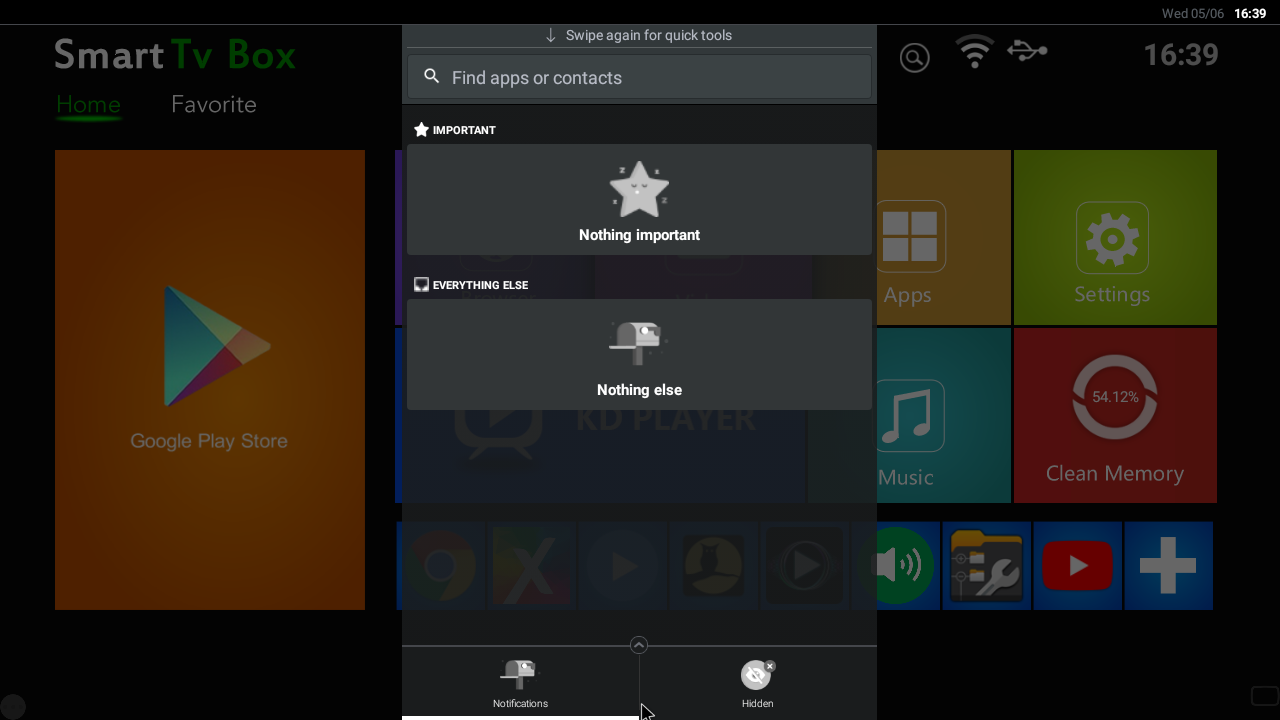The height and width of the screenshot is (720, 1280).
Task: Click the Find apps or contacts field
Action: [639, 77]
